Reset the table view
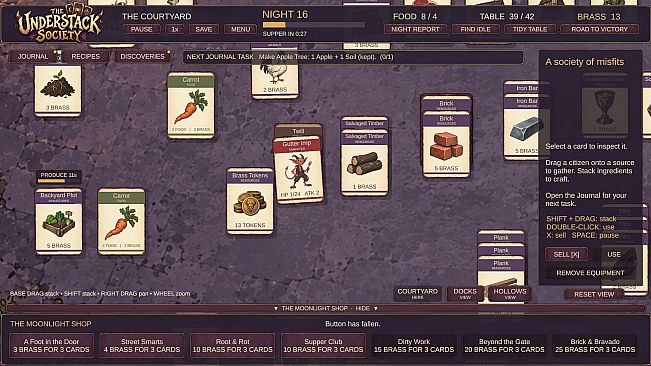Screen dimensions: 651x366 click(x=594, y=294)
